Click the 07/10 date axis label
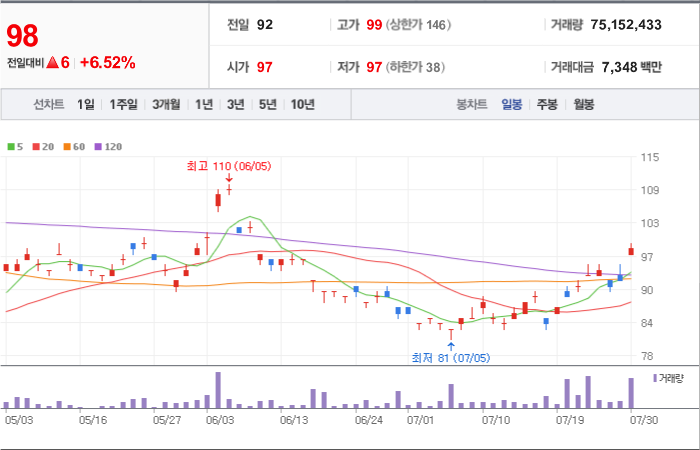Screen dimensions: 700x450 [x=496, y=420]
